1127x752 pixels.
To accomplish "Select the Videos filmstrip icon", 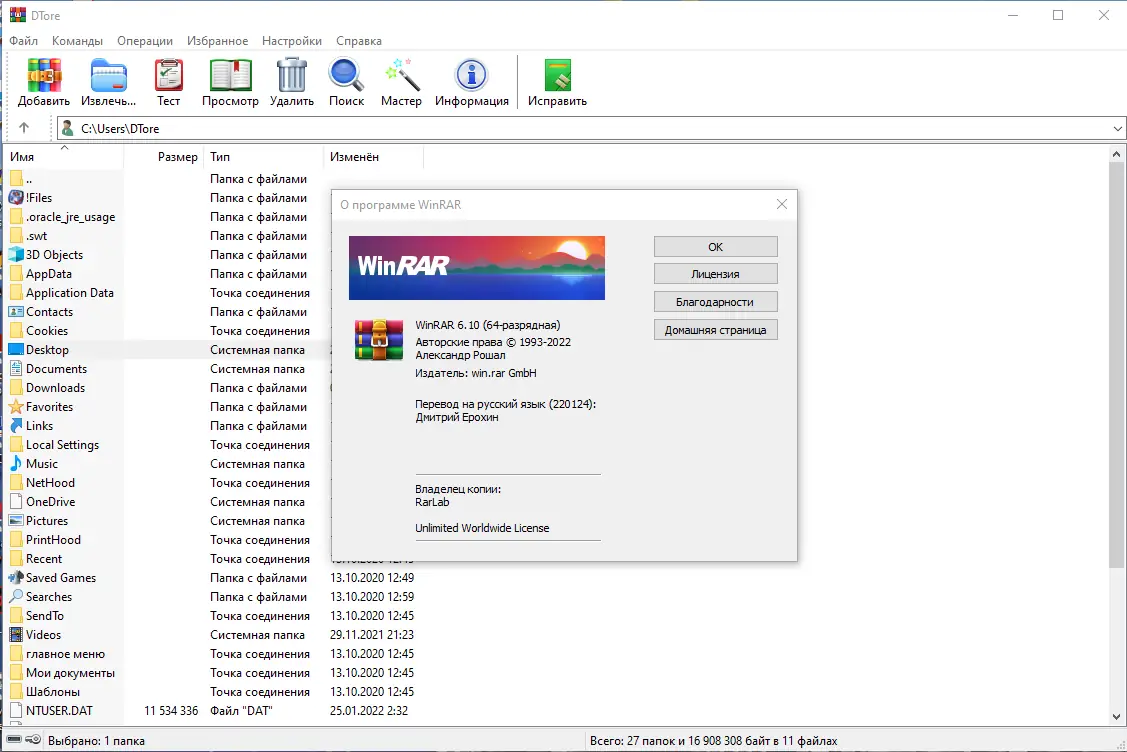I will [x=16, y=634].
